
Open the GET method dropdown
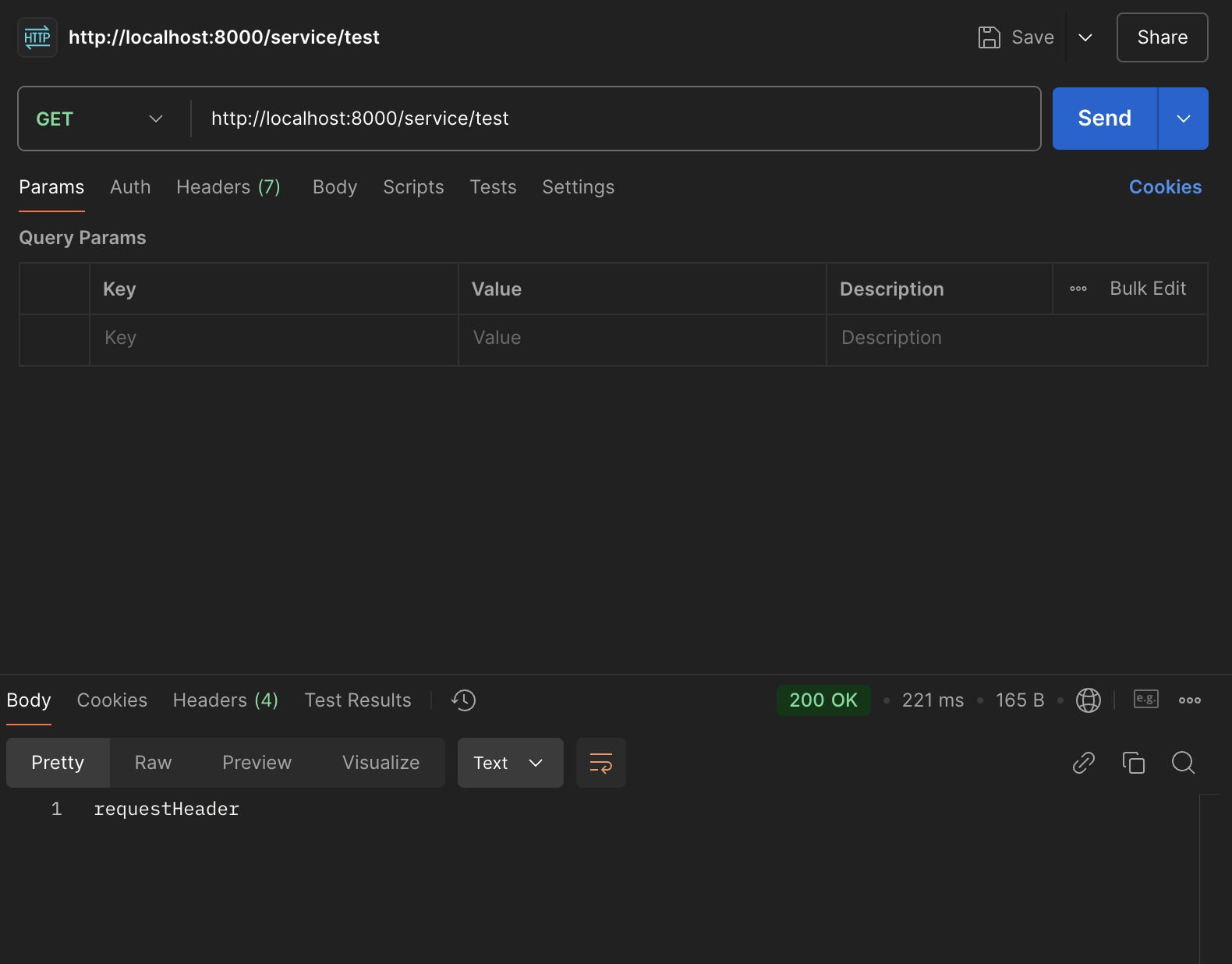100,119
